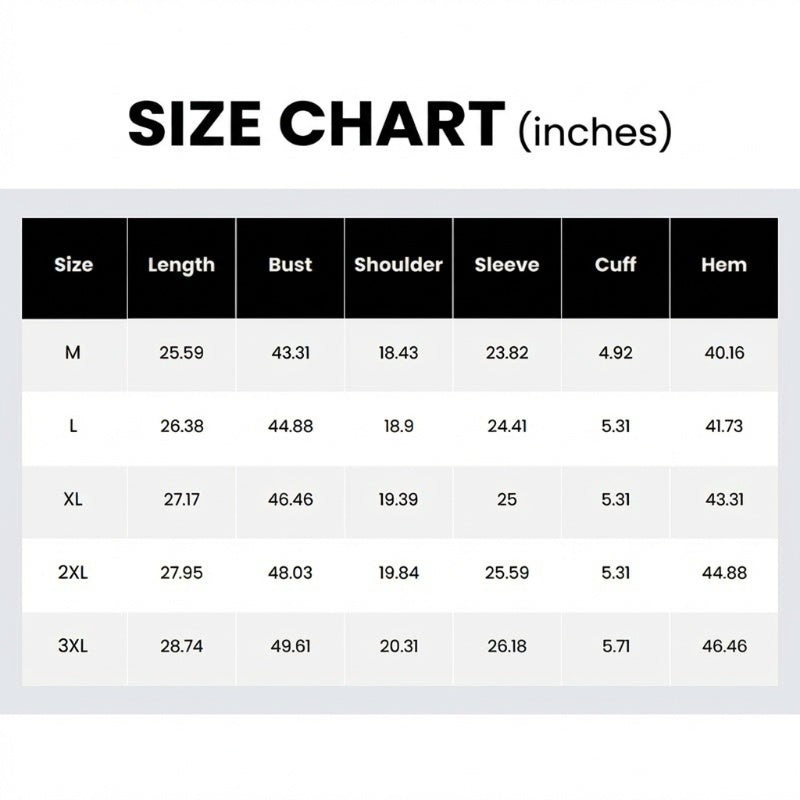The height and width of the screenshot is (800, 800).
Task: Click the 25.59 length value for M
Action: [181, 353]
